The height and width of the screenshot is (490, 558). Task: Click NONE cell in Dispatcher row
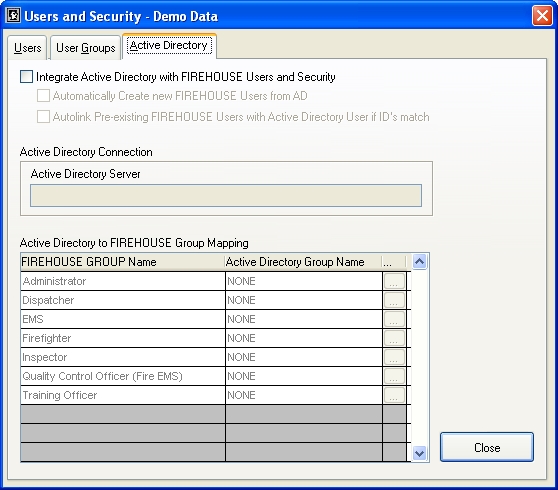(304, 300)
